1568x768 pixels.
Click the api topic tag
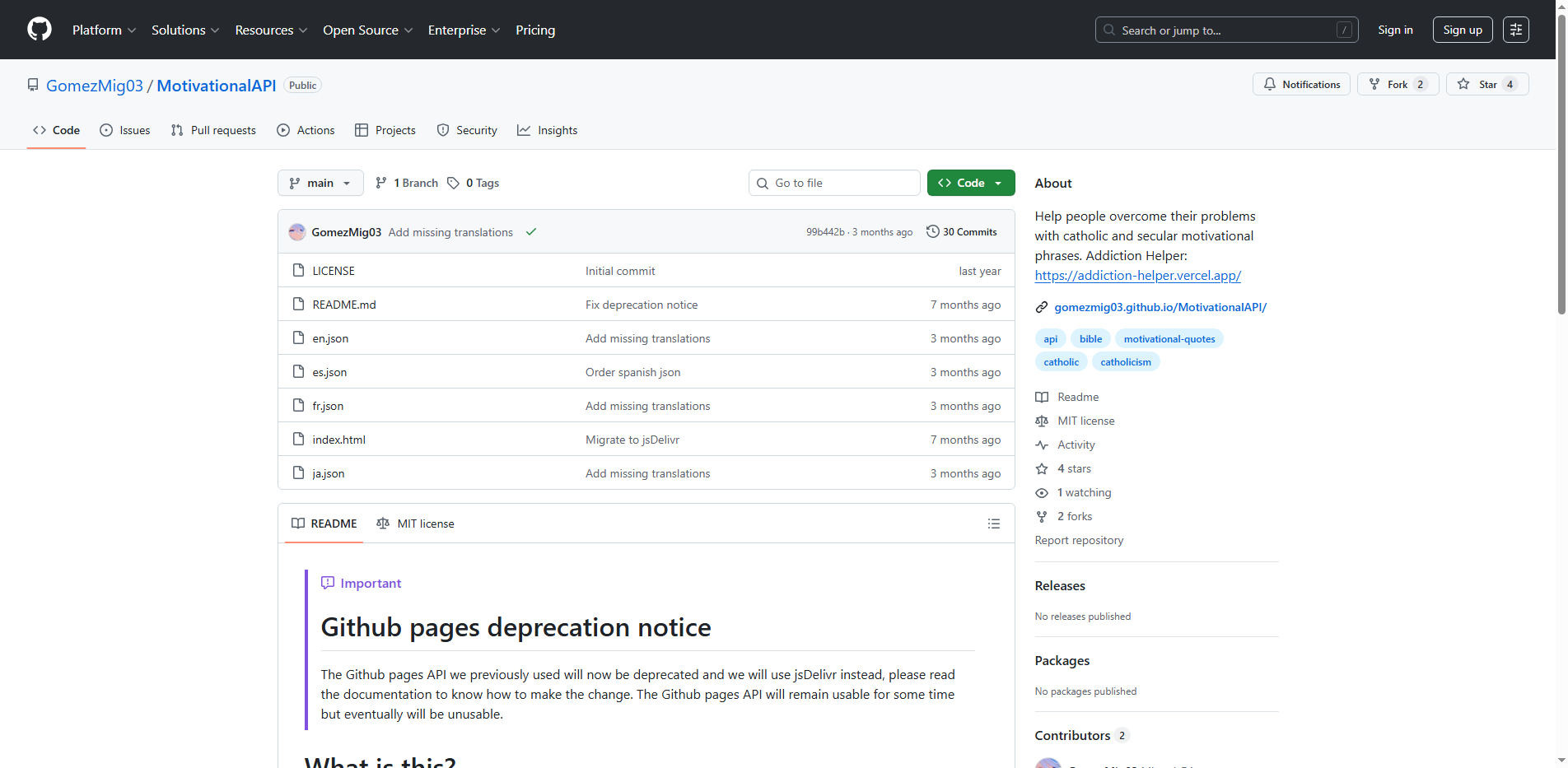click(1051, 339)
